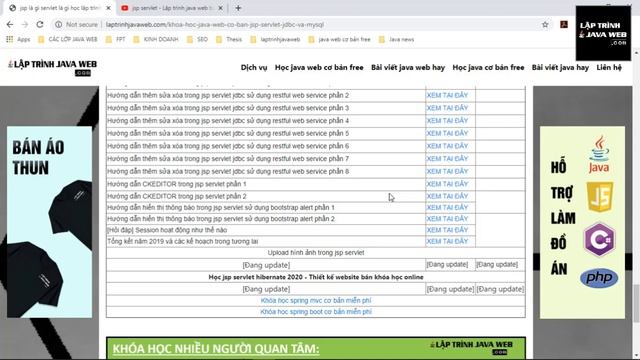Image resolution: width=640 pixels, height=360 pixels.
Task: Open java web cơ bản free bookmark folder
Action: (340, 40)
